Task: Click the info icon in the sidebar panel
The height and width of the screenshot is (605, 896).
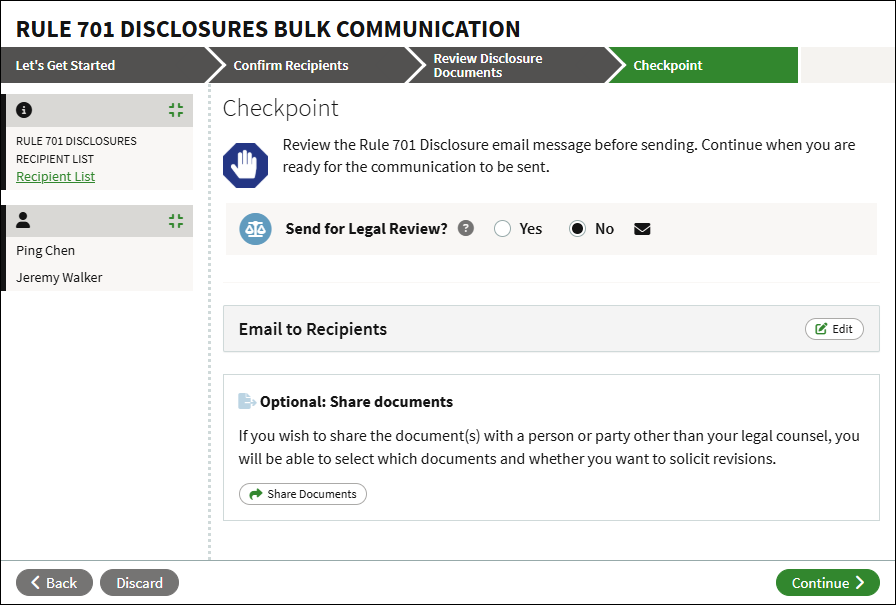Action: (x=24, y=110)
